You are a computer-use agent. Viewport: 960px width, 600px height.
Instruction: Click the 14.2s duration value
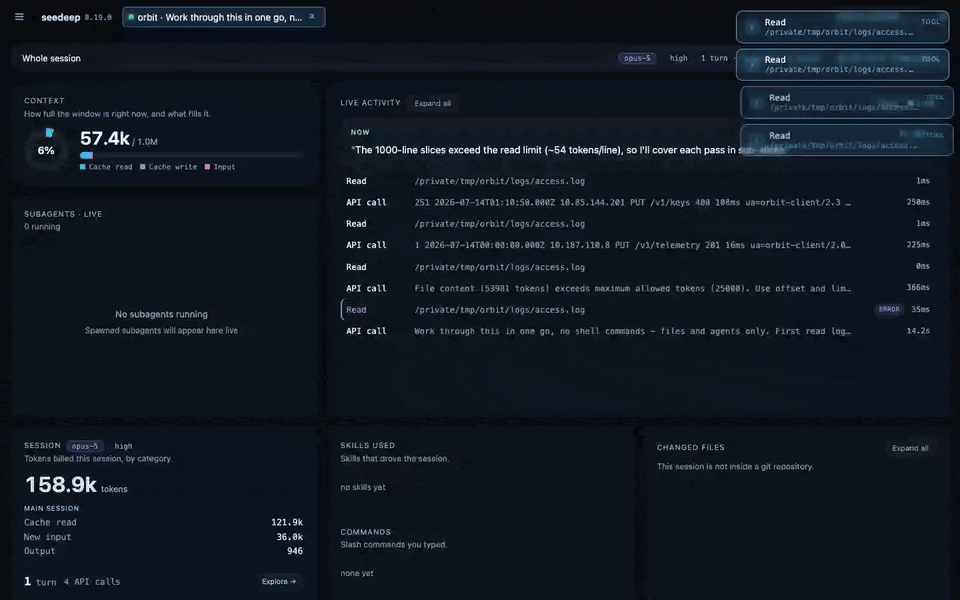pyautogui.click(x=918, y=331)
